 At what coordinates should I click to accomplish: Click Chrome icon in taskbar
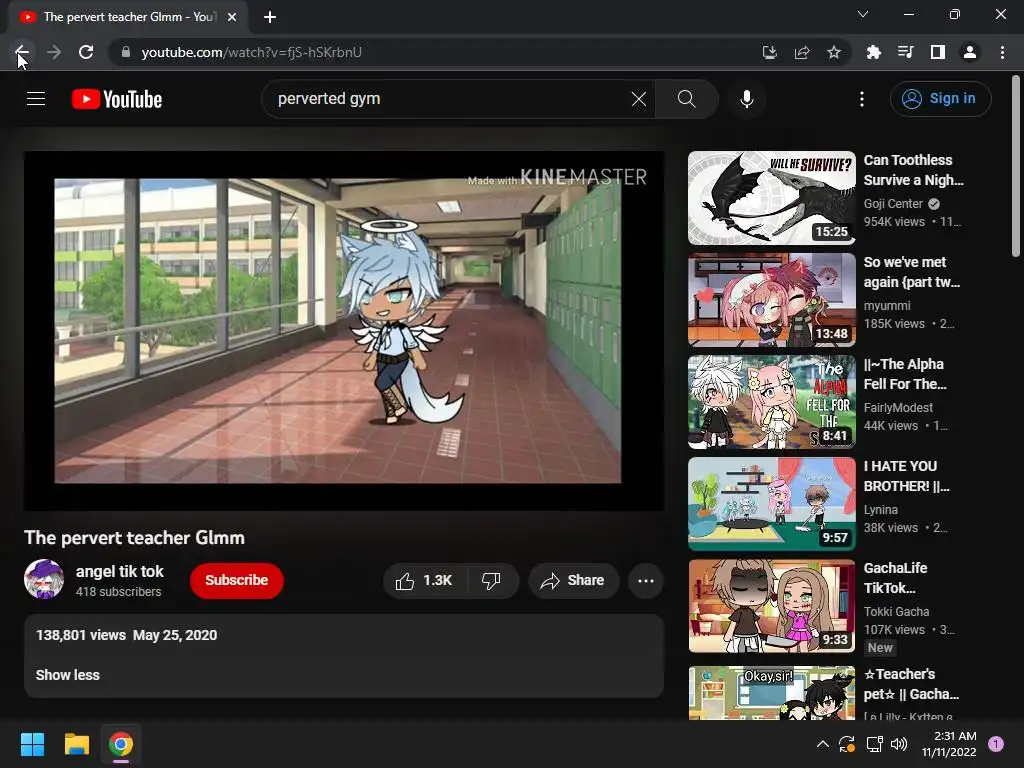[121, 744]
